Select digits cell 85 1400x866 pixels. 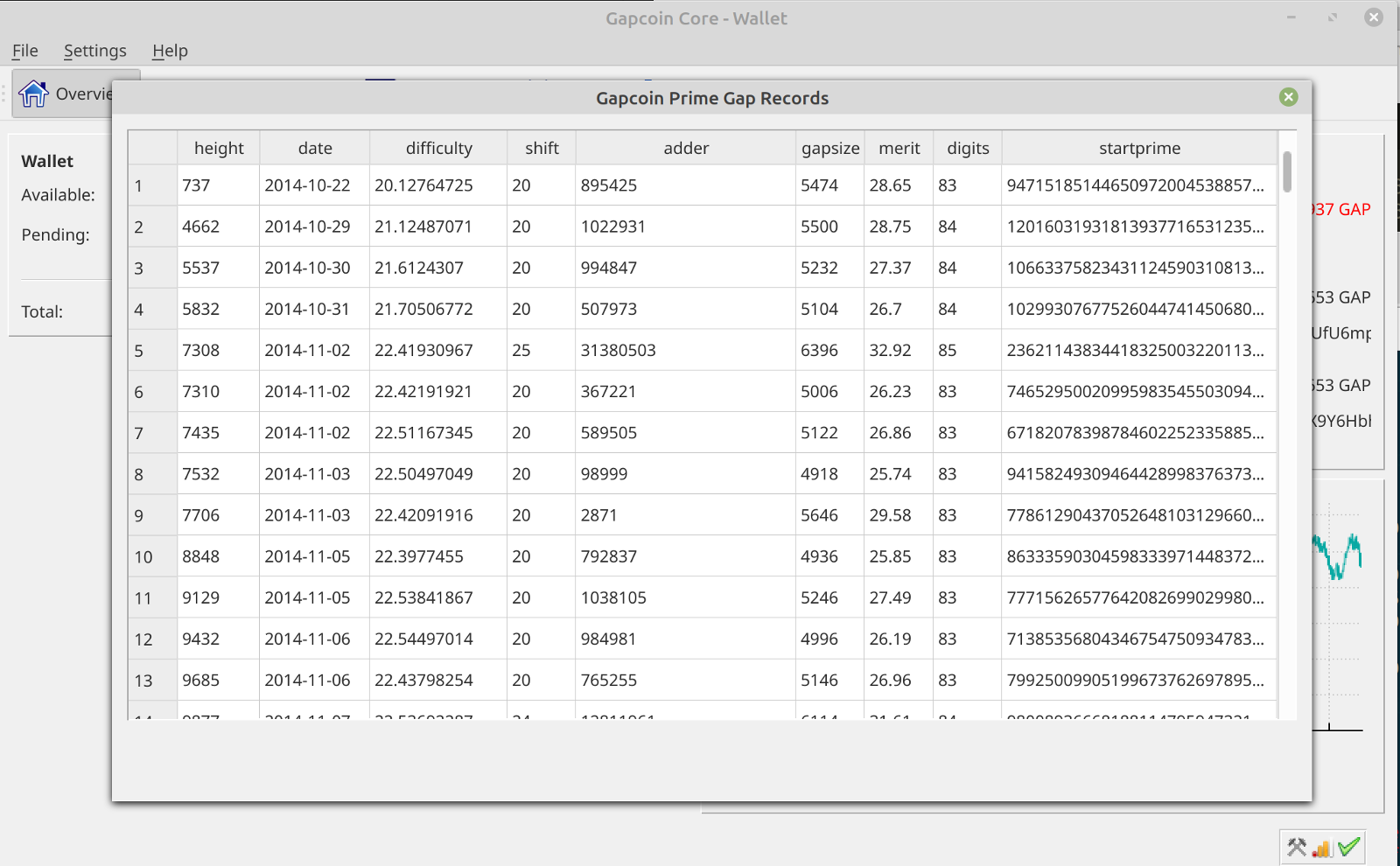(x=968, y=350)
